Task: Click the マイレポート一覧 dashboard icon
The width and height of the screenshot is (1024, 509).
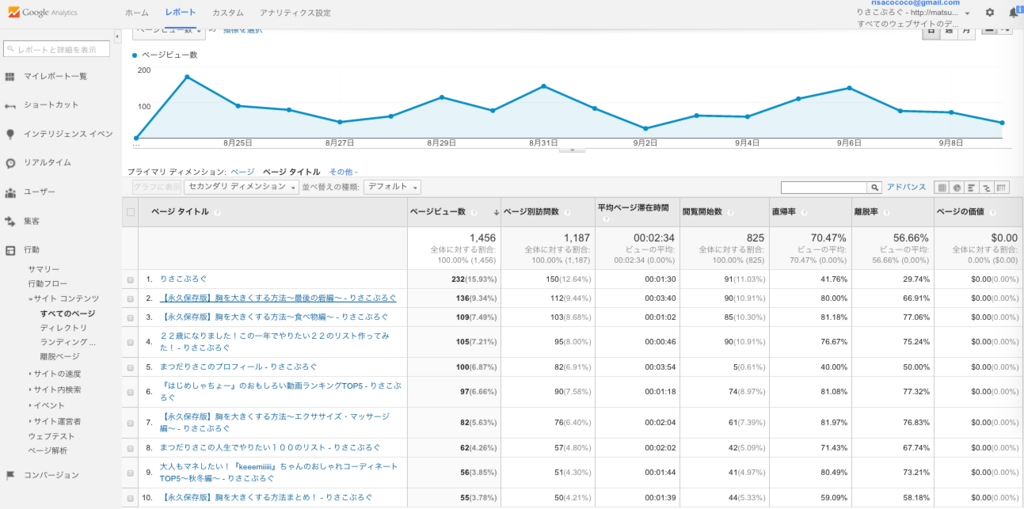Action: pyautogui.click(x=10, y=77)
